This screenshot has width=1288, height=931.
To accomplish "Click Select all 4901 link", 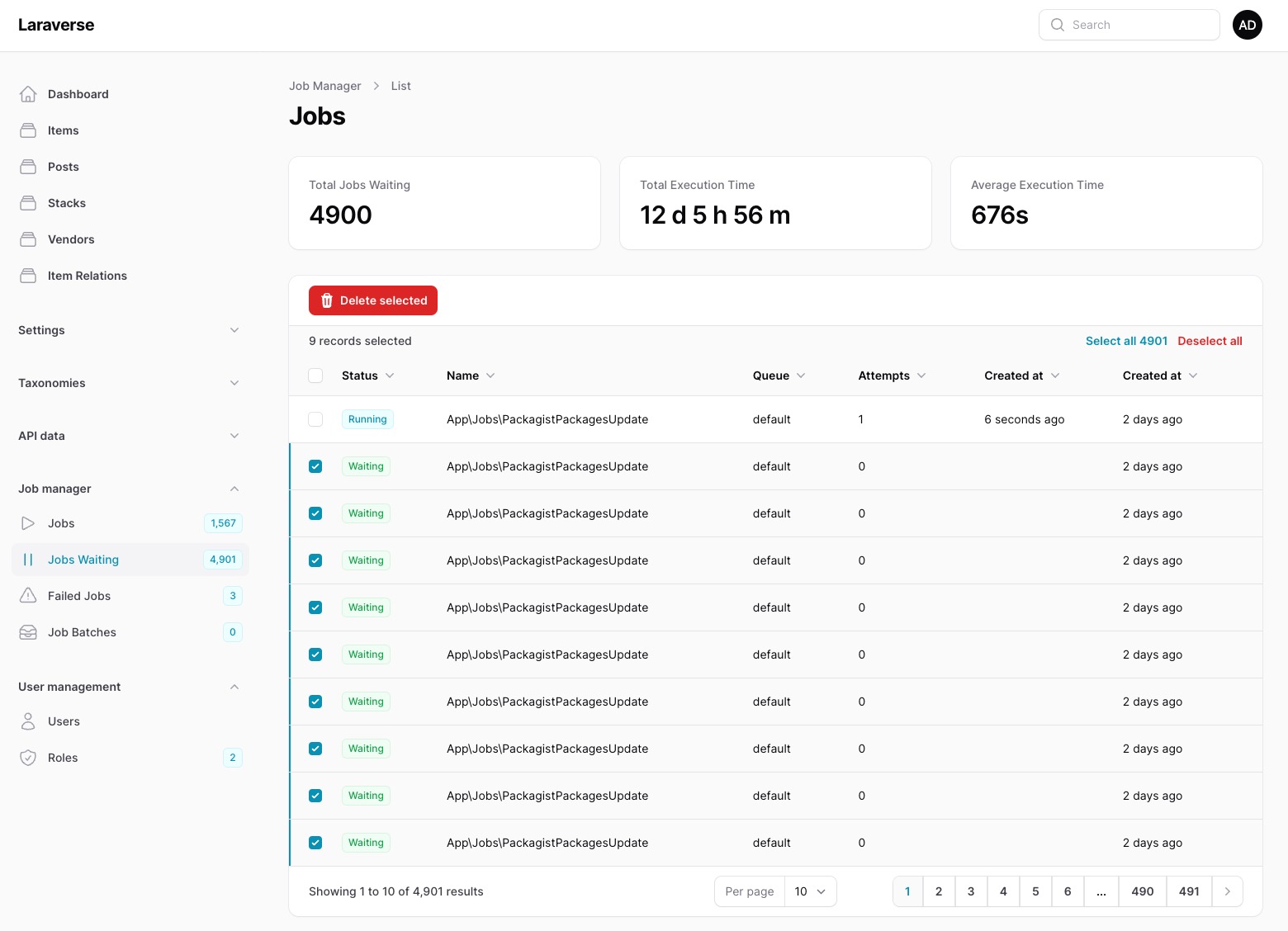I will click(x=1126, y=341).
